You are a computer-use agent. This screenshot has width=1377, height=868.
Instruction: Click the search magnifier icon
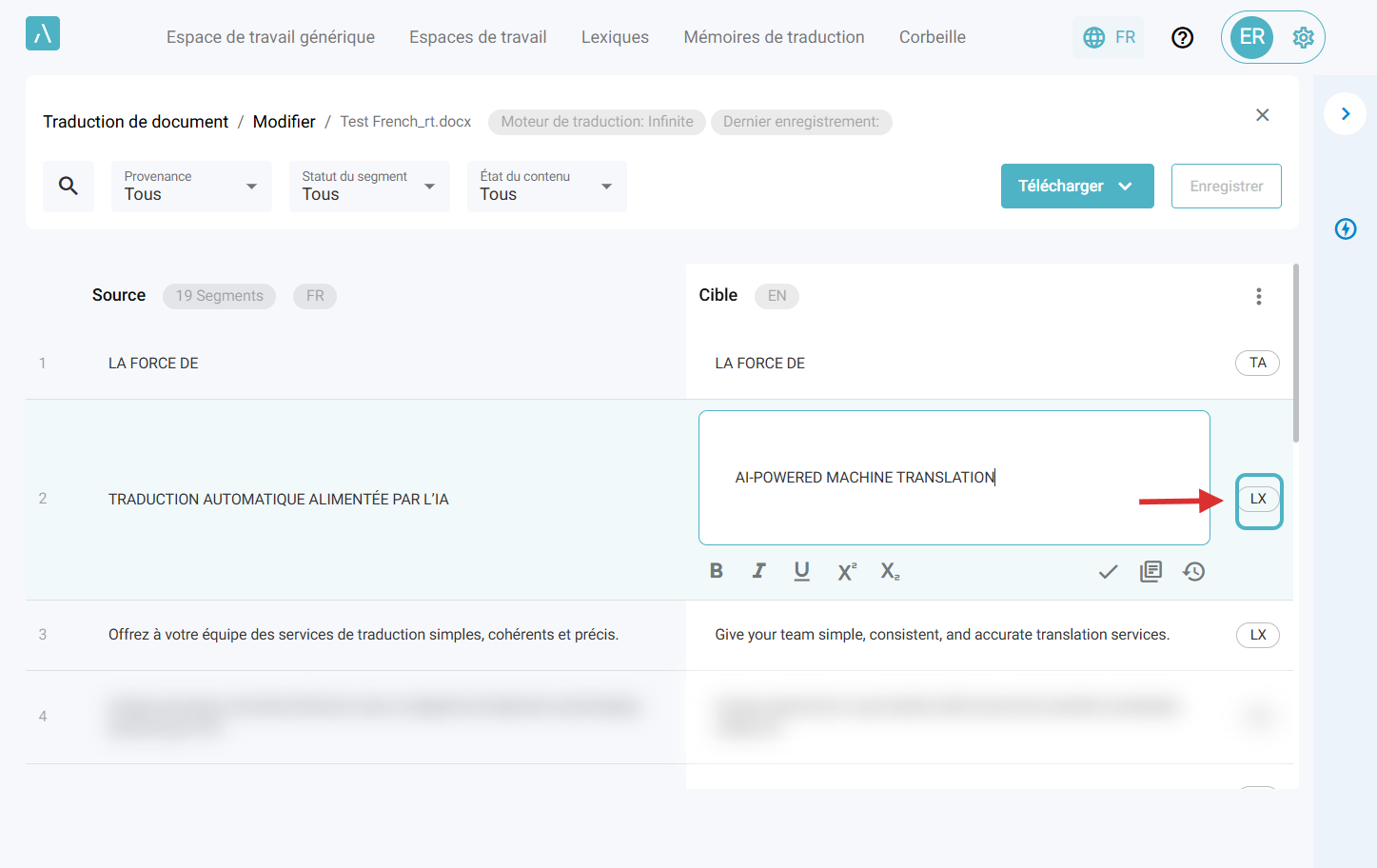coord(69,187)
